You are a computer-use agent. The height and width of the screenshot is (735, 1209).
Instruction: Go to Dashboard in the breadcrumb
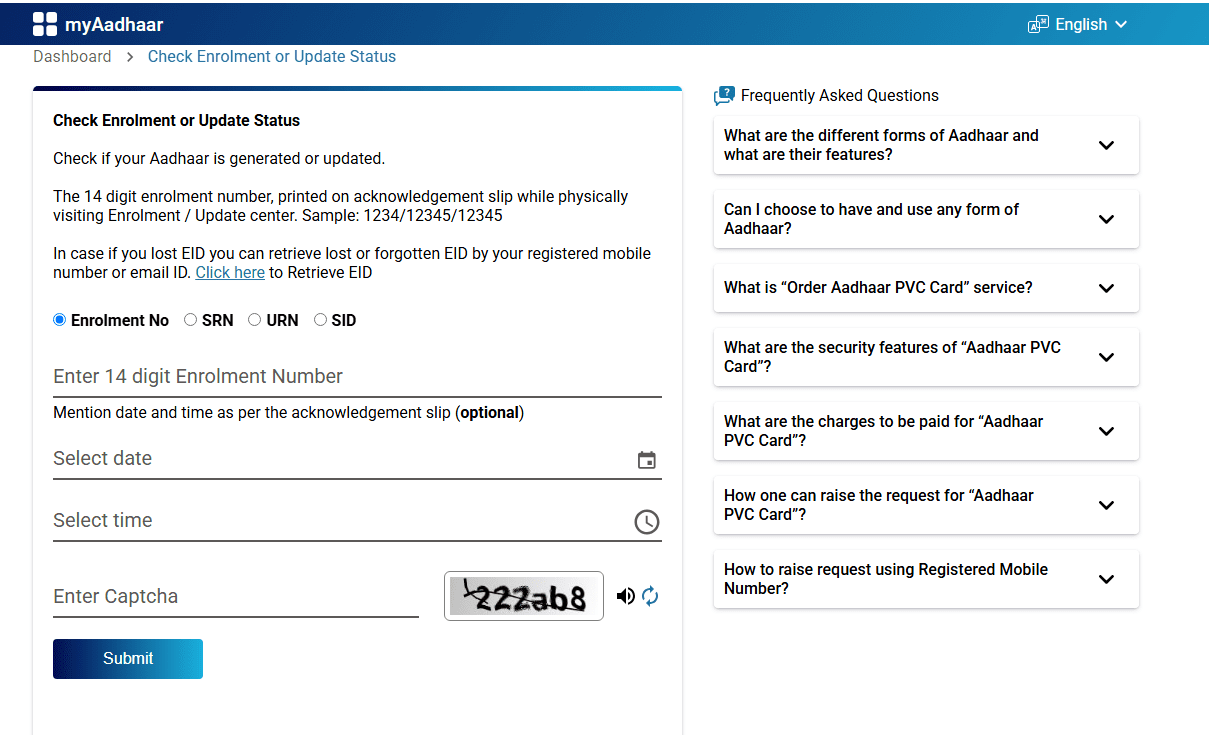pos(72,57)
